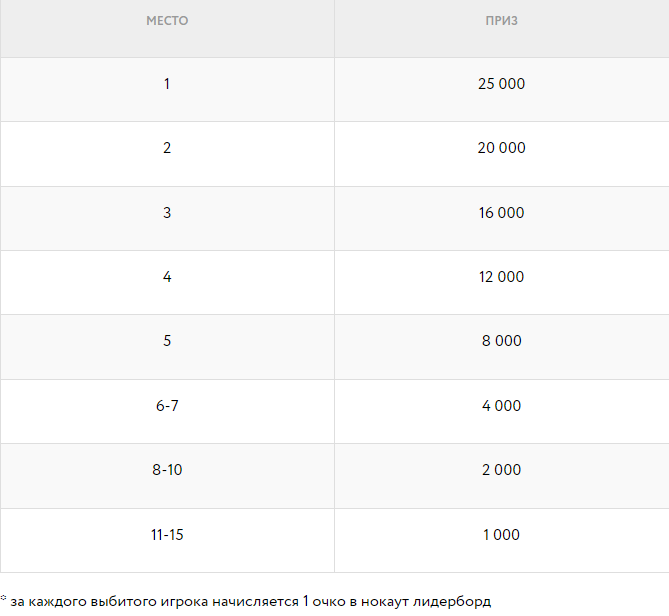Click the 4 000 prize value
The height and width of the screenshot is (616, 669).
pyautogui.click(x=501, y=406)
